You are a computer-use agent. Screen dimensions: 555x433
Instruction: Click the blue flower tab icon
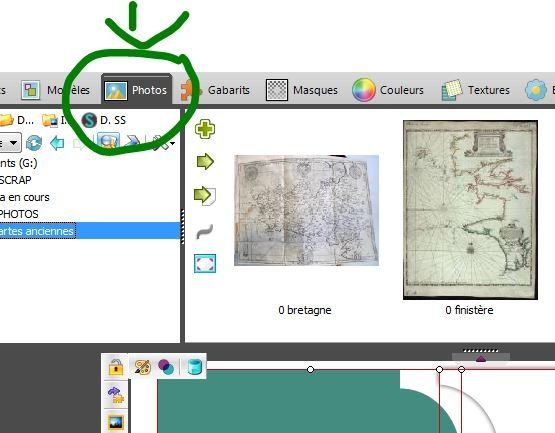tap(535, 90)
